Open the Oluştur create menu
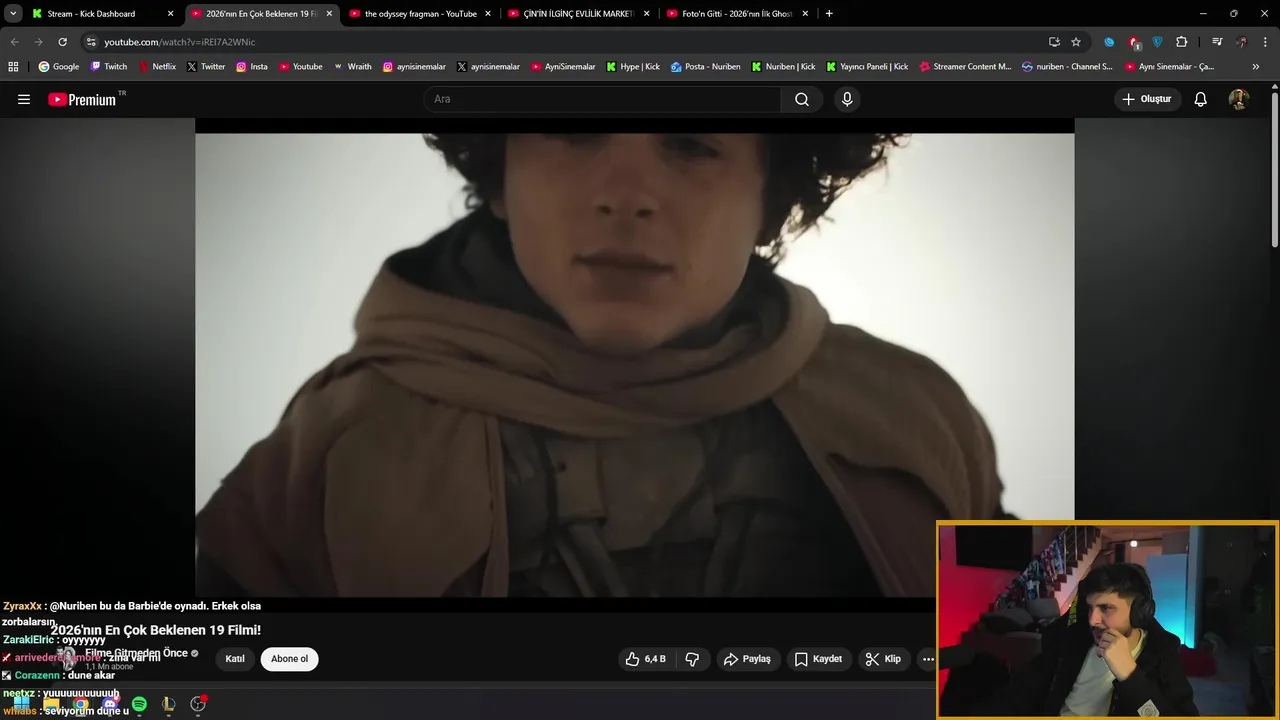 point(1148,99)
